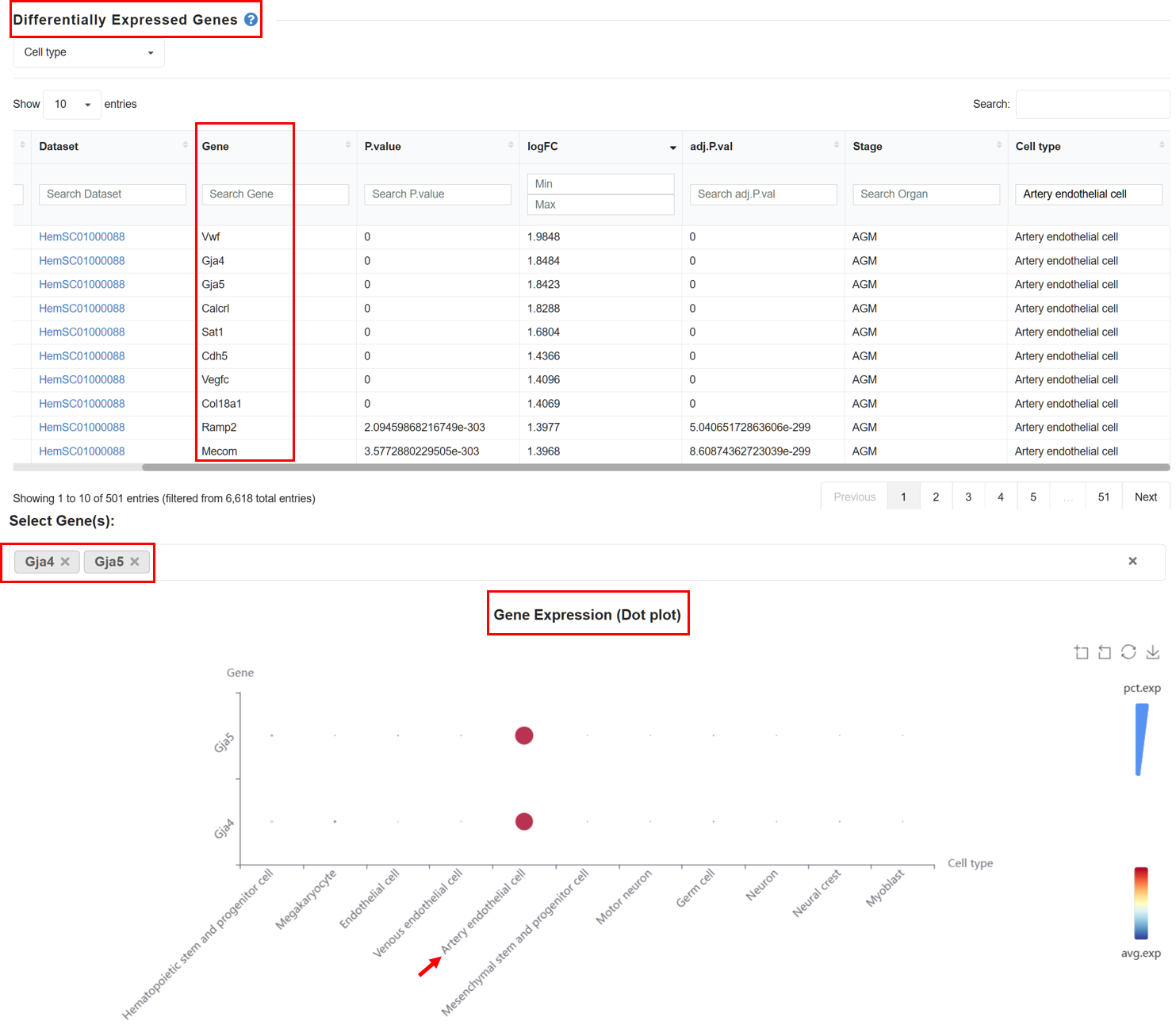1176x1025 pixels.
Task: Remove the Gja5 gene tag
Action: pyautogui.click(x=135, y=562)
